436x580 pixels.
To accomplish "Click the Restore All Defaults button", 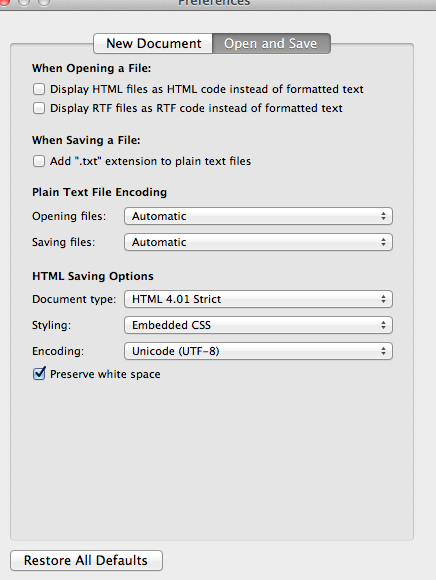I will tap(87, 560).
